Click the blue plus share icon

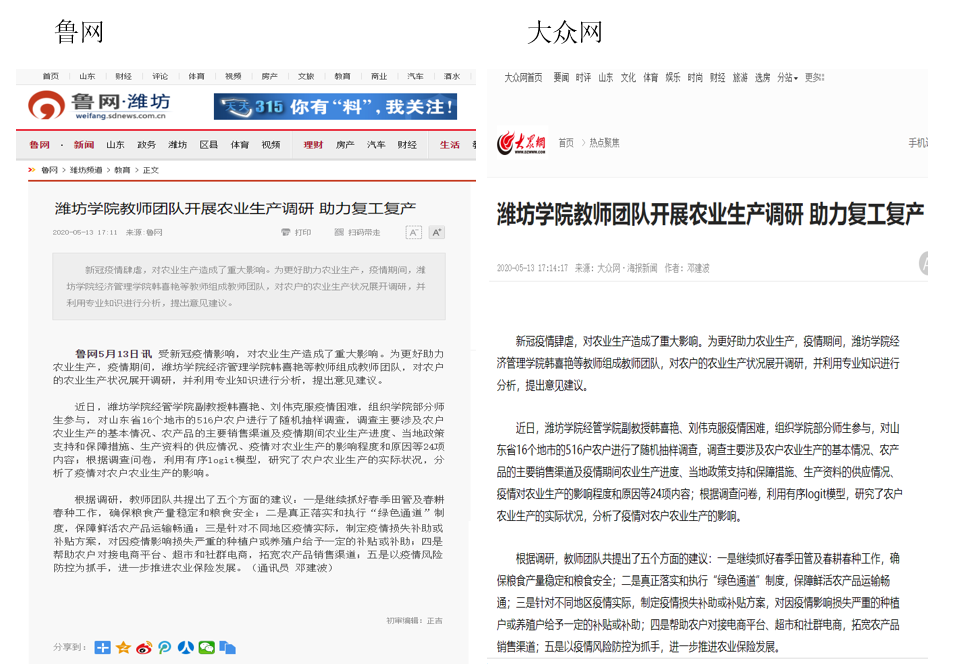(x=103, y=647)
